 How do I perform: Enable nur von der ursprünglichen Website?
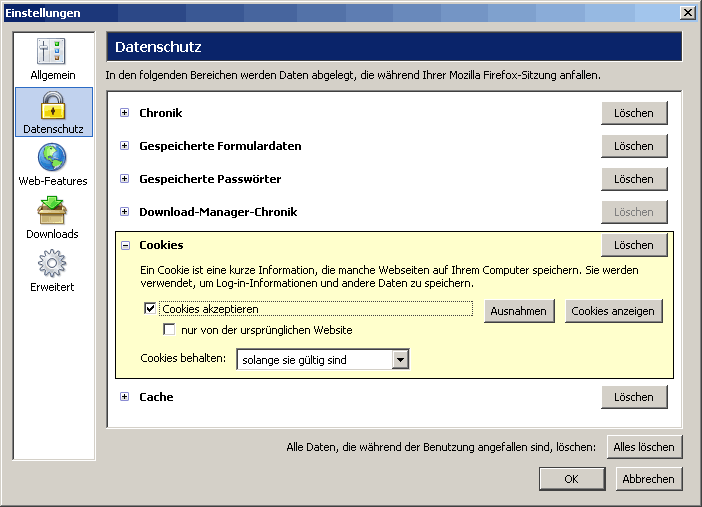click(169, 330)
